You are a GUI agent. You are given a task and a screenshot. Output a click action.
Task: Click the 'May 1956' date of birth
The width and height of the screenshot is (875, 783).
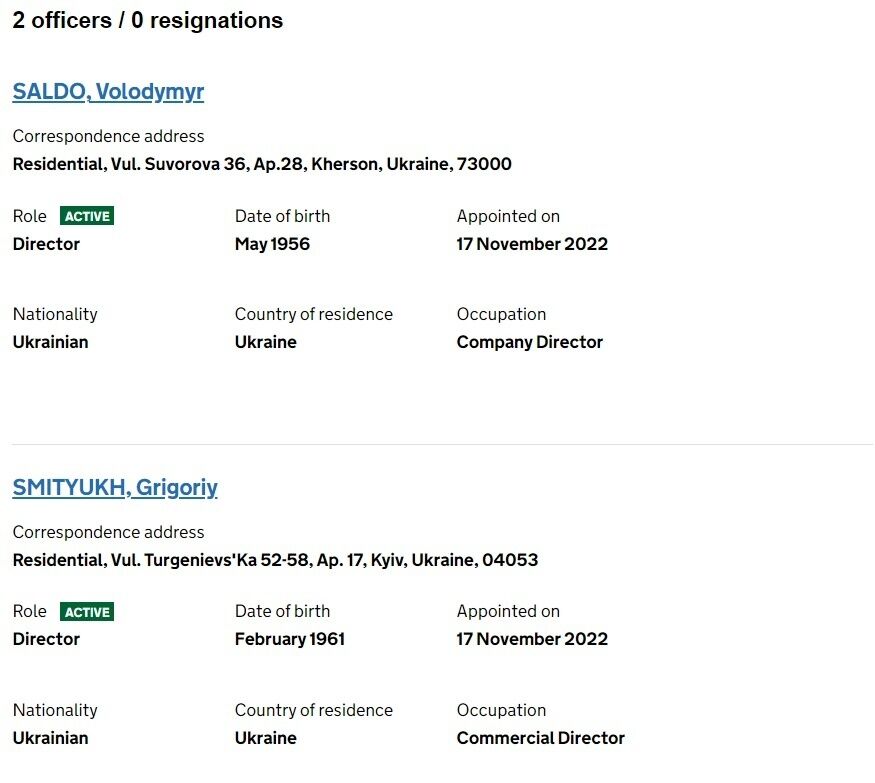(x=272, y=244)
